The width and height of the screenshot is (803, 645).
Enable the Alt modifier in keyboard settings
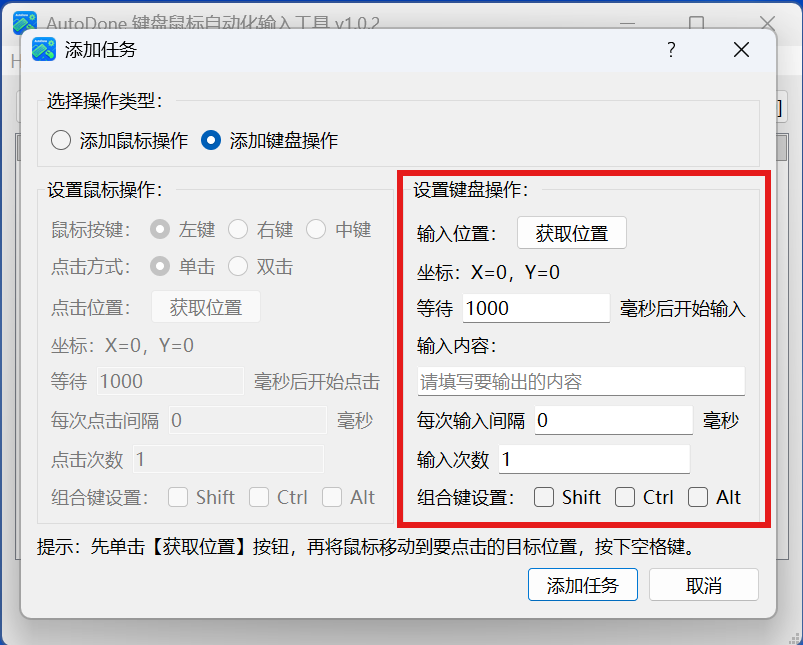click(x=697, y=496)
